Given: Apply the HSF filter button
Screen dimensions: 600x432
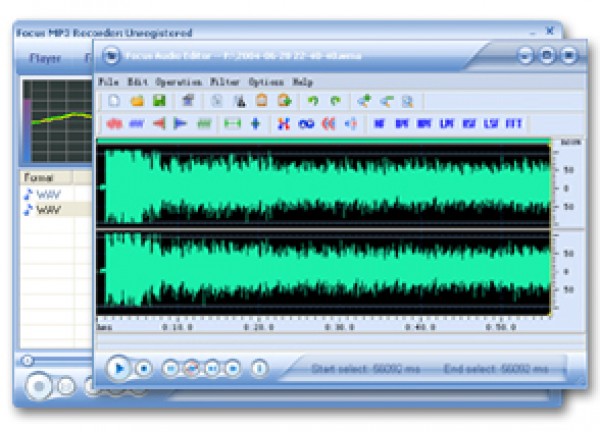Looking at the screenshot, I should pos(469,124).
